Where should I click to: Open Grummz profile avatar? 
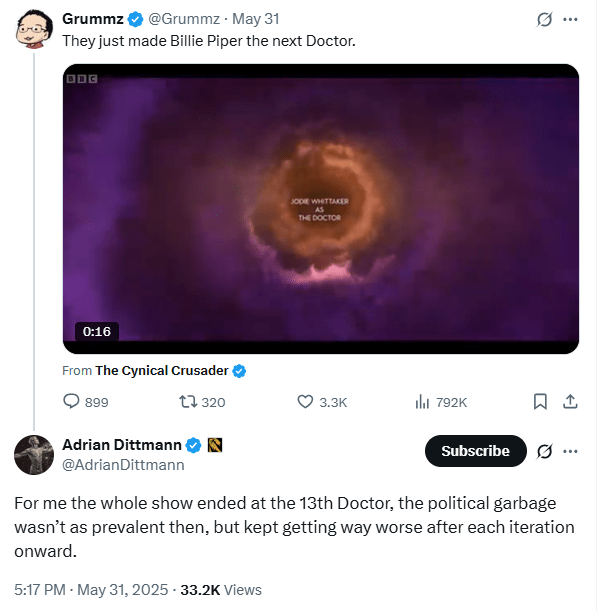33,31
